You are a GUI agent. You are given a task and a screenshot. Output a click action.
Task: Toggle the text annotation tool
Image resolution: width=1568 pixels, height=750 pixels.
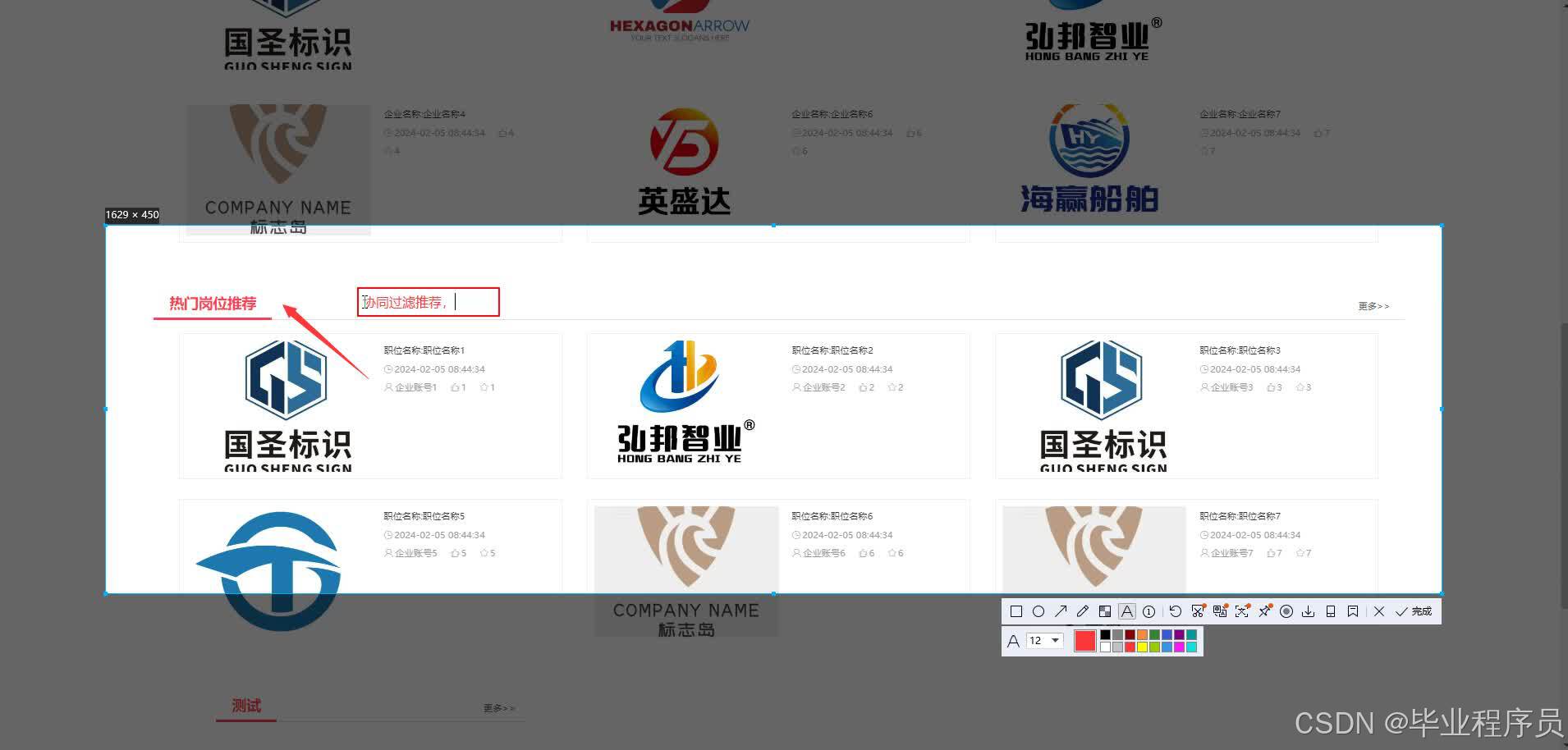point(1127,611)
